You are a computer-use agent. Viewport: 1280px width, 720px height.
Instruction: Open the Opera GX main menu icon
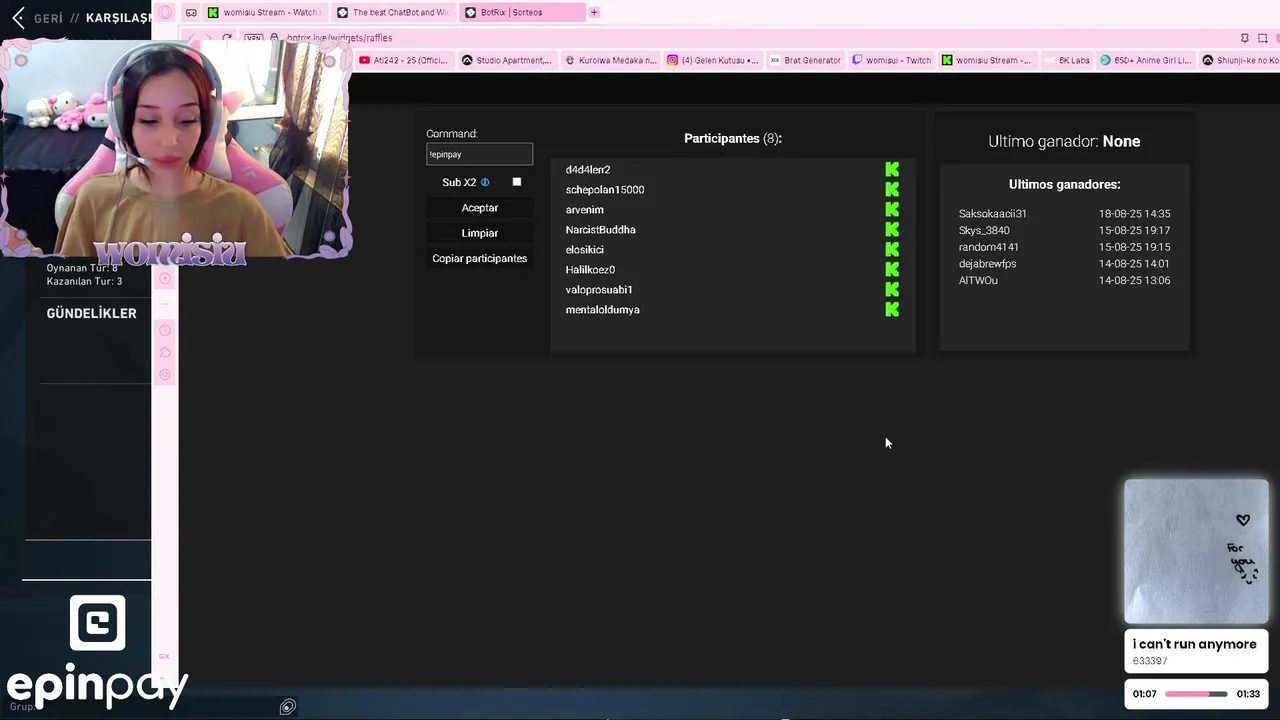click(x=165, y=12)
